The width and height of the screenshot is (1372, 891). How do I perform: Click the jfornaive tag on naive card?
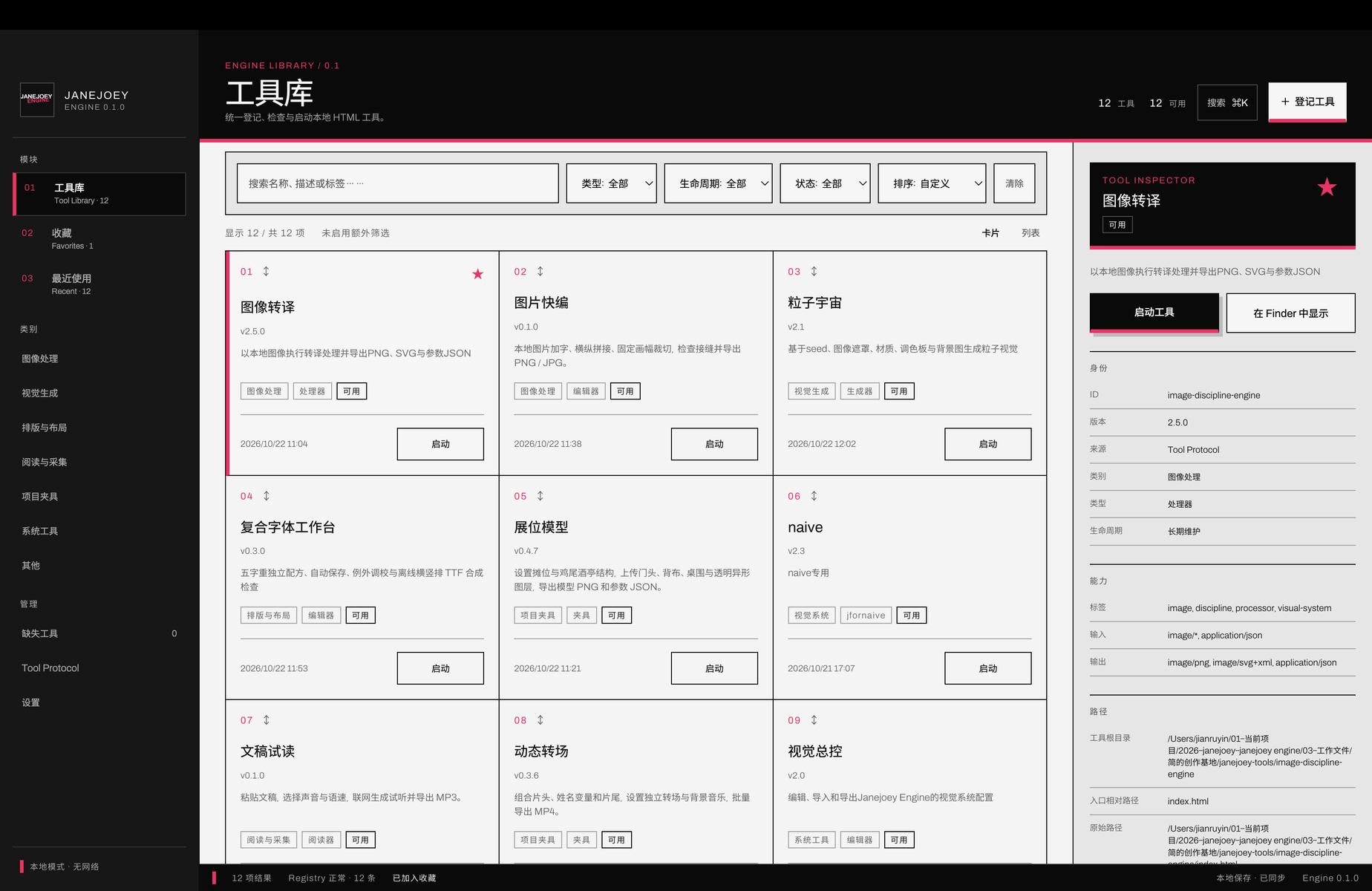click(866, 616)
